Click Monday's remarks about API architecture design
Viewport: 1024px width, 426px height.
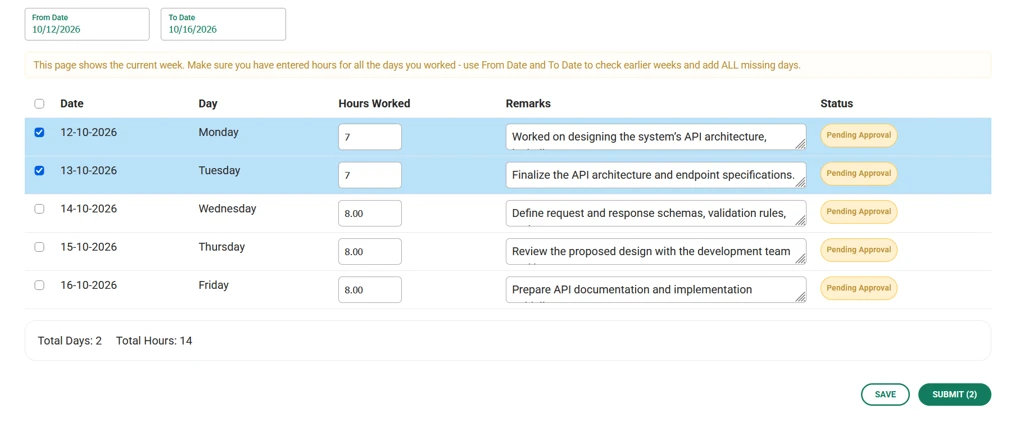[656, 137]
